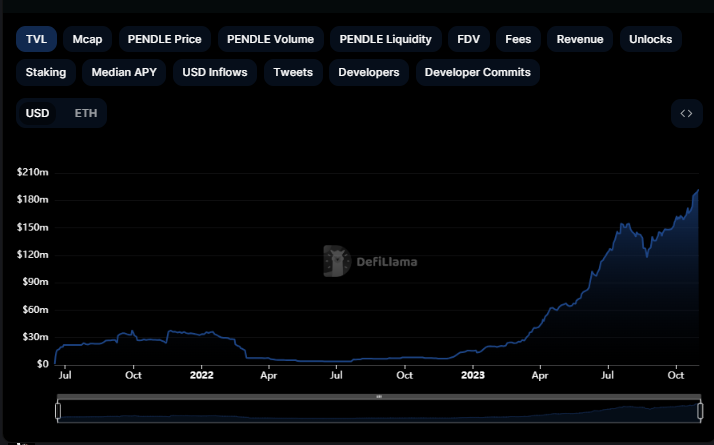Enable the Fees metric
Viewport: 714px width, 445px height.
click(518, 39)
